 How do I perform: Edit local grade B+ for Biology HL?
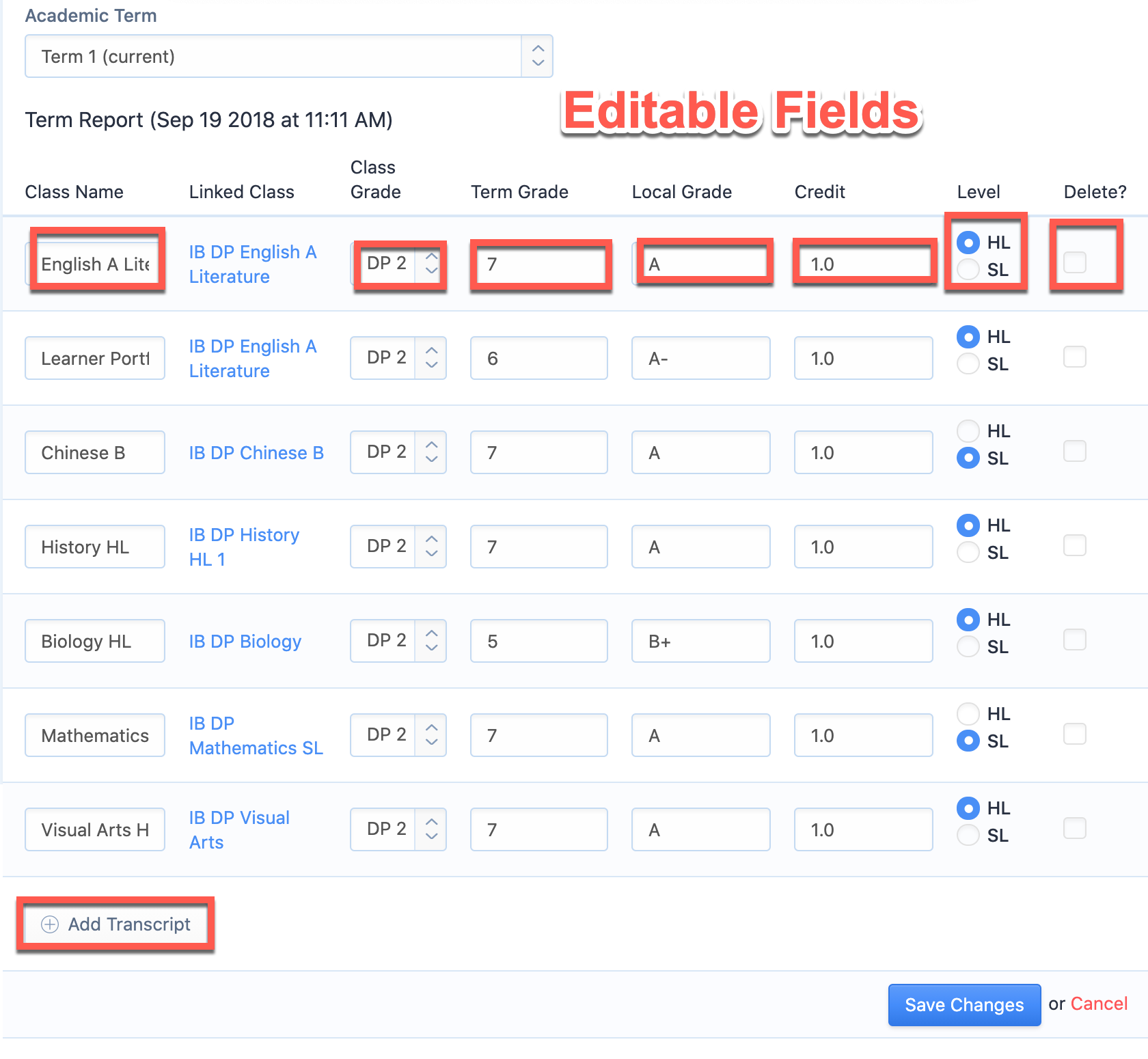(701, 641)
